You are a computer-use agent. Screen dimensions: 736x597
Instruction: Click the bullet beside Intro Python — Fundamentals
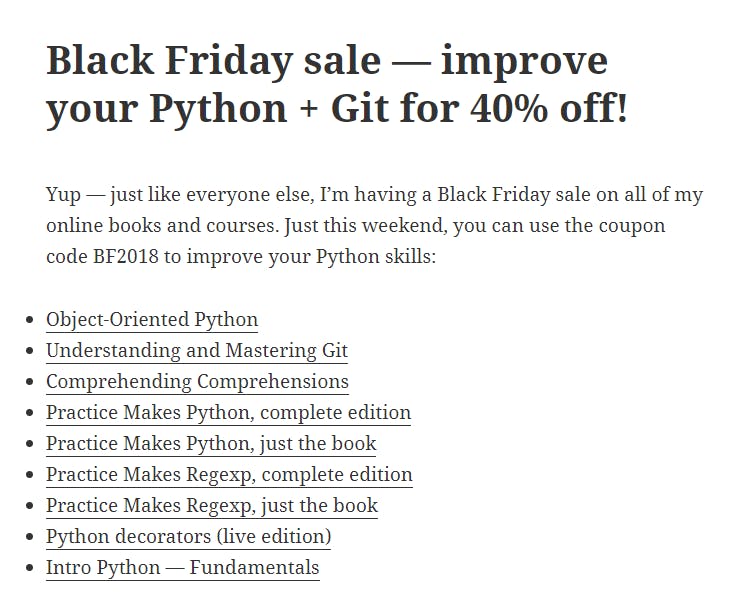[x=30, y=567]
